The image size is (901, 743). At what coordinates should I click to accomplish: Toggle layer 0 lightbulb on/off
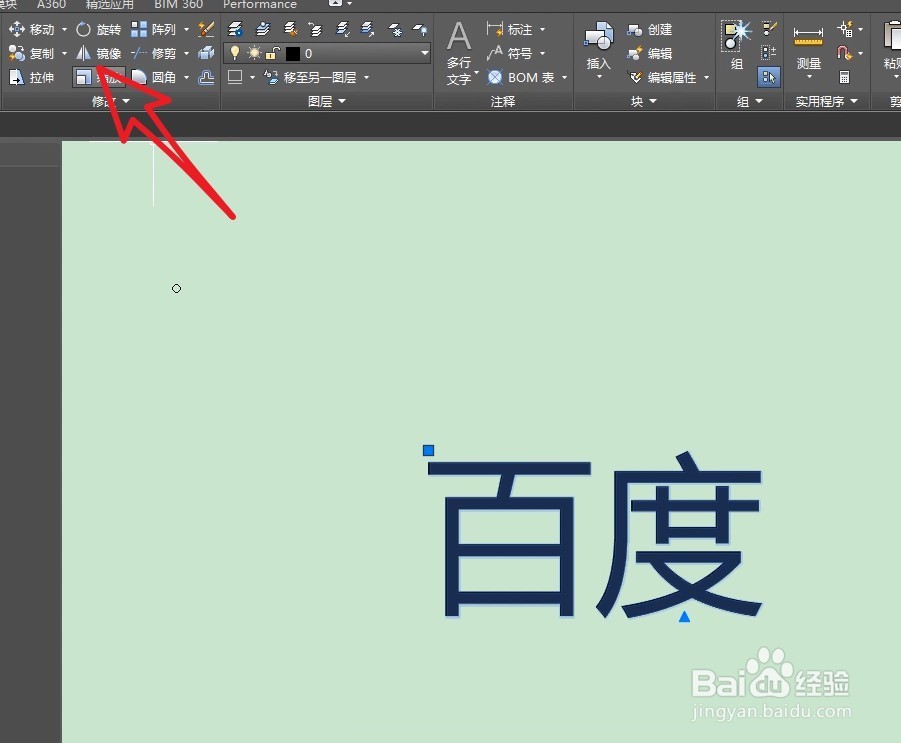pyautogui.click(x=234, y=53)
